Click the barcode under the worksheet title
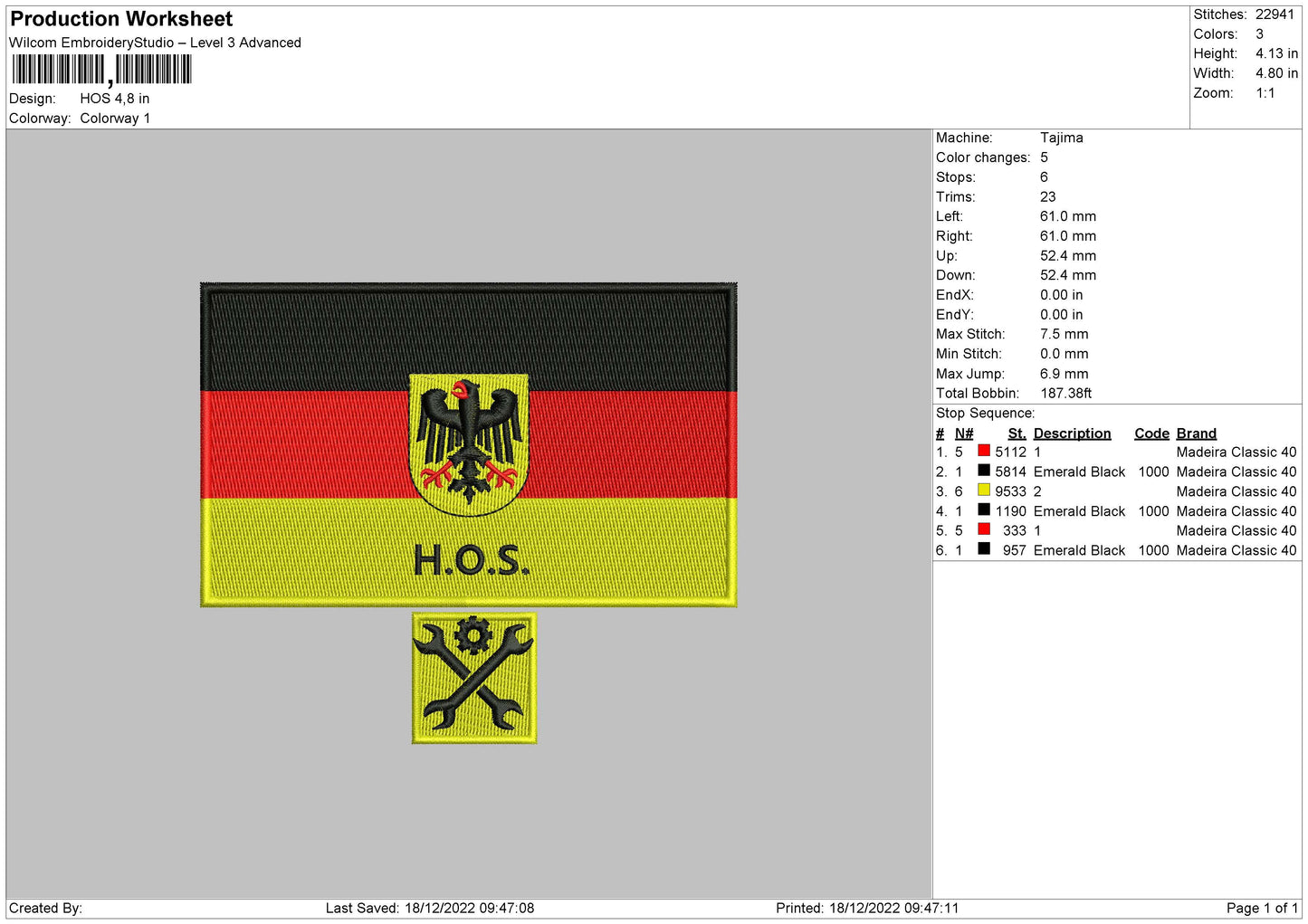The image size is (1308, 924). point(101,70)
